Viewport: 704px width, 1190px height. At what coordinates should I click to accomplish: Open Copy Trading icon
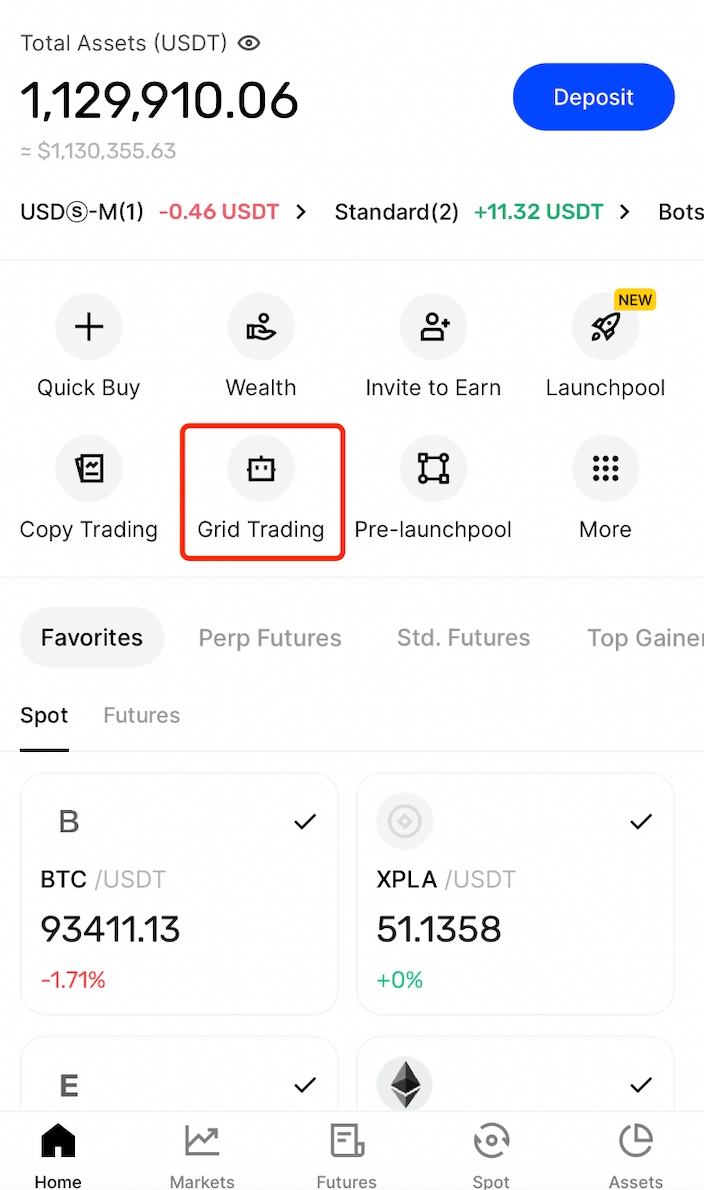pyautogui.click(x=89, y=468)
